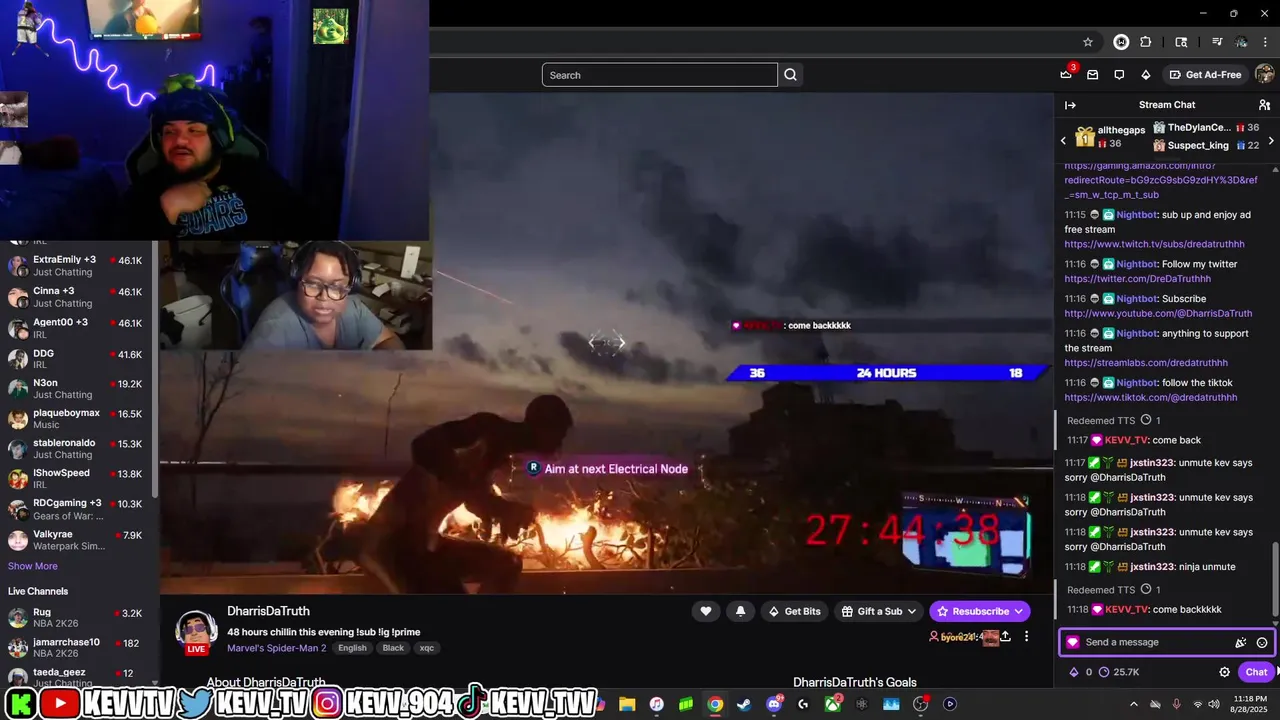Screen dimensions: 1280x720
Task: Send message with the Chat button
Action: click(1256, 672)
